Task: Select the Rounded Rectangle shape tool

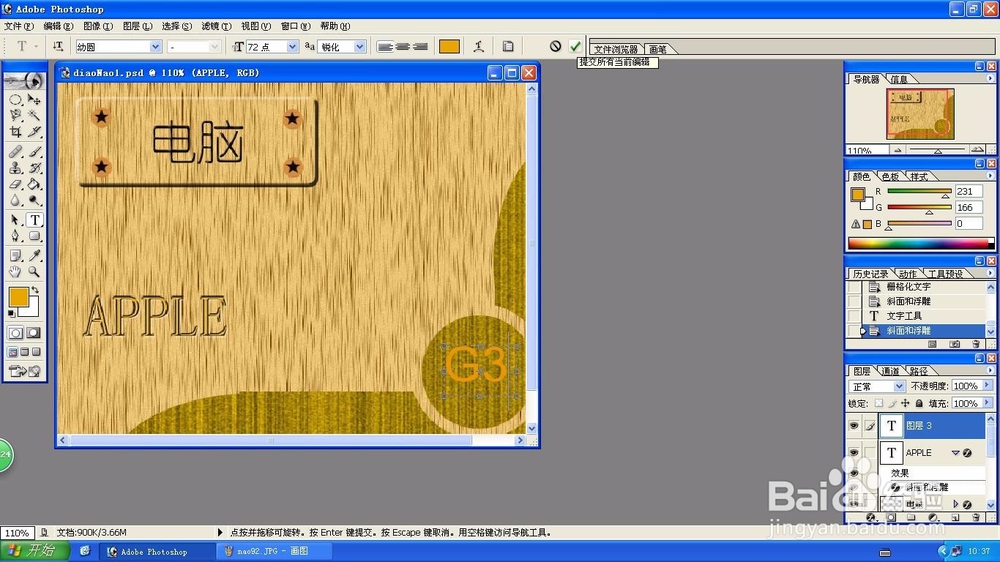Action: pos(34,236)
